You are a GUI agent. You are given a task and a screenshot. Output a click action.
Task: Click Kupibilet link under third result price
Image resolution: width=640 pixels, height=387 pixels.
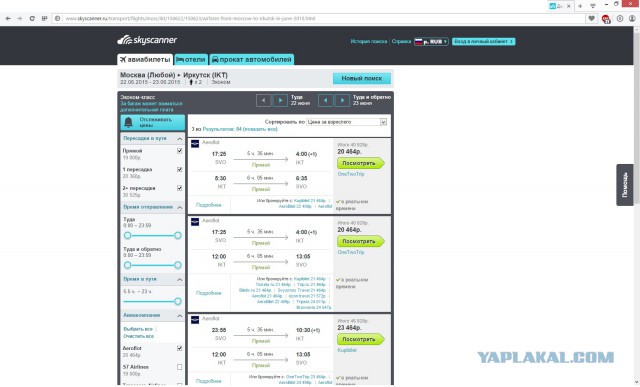[x=347, y=350]
